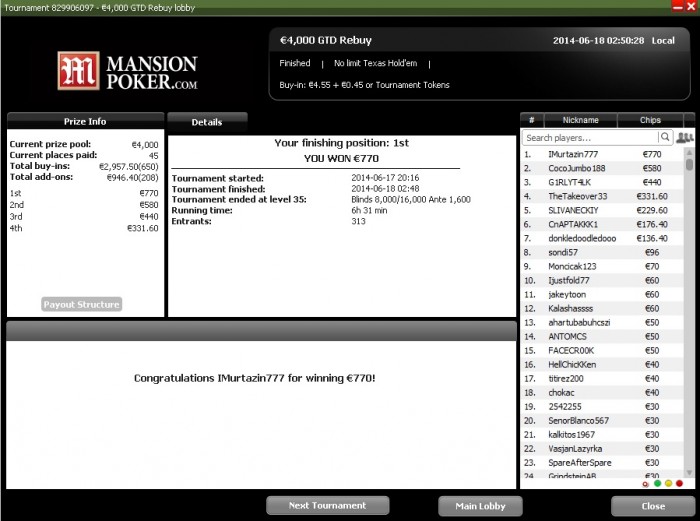Select player kalkitos1967 in the list
This screenshot has width=700, height=521.
point(603,435)
